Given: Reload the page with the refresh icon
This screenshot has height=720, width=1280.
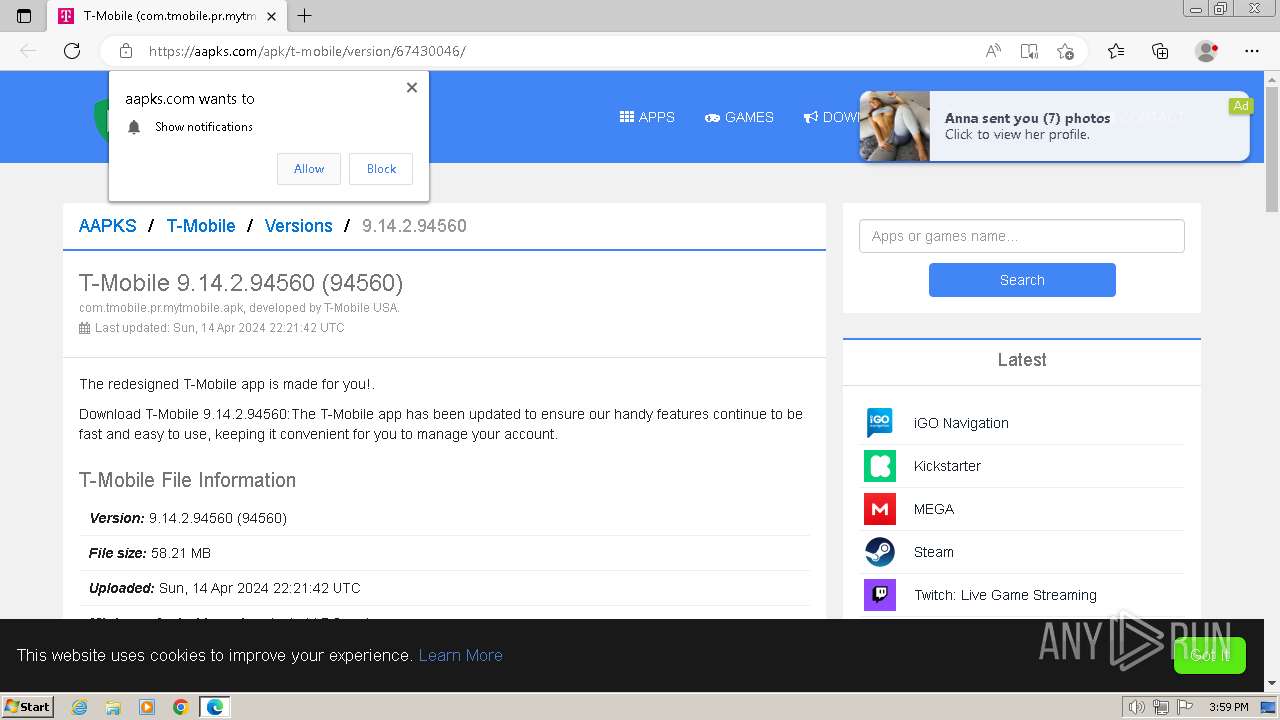Looking at the screenshot, I should click(72, 51).
